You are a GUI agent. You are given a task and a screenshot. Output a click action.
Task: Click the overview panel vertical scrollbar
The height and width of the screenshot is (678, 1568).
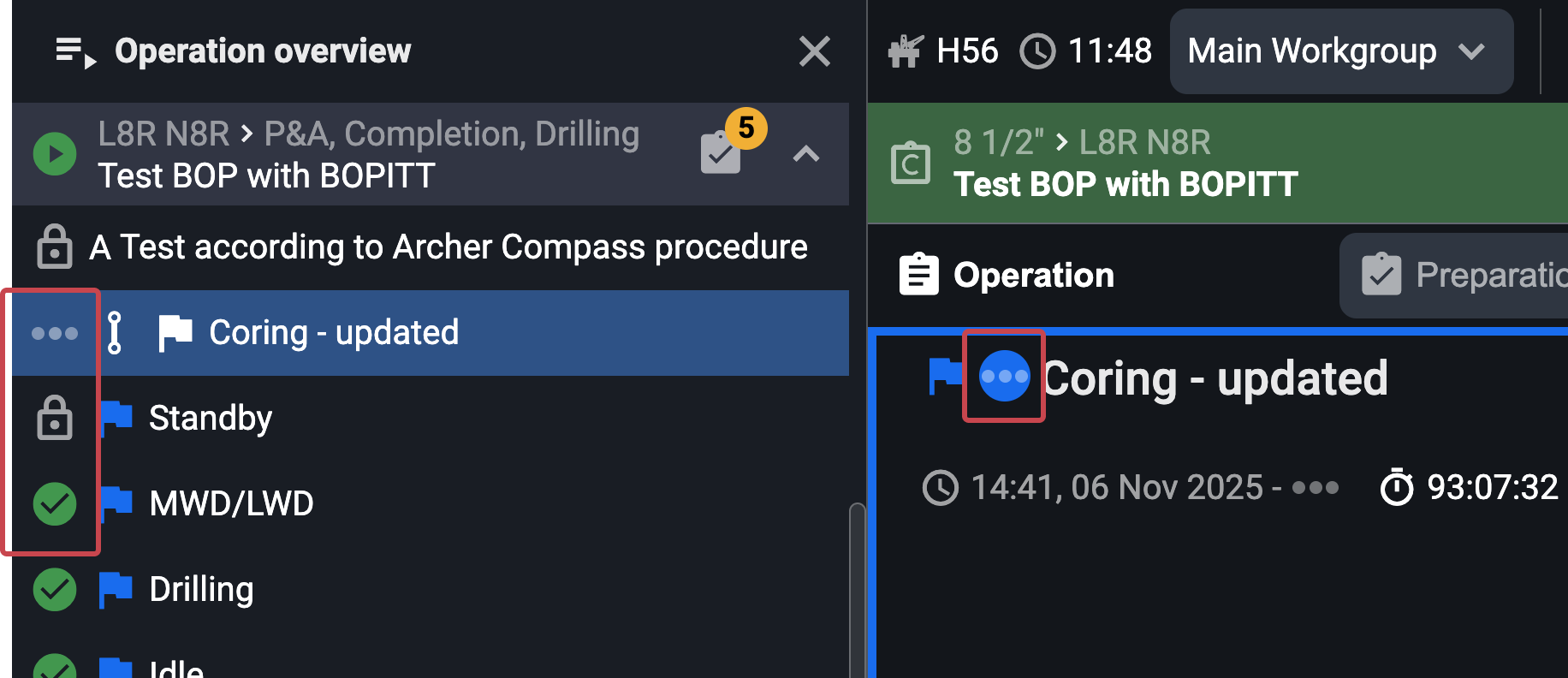(x=857, y=591)
